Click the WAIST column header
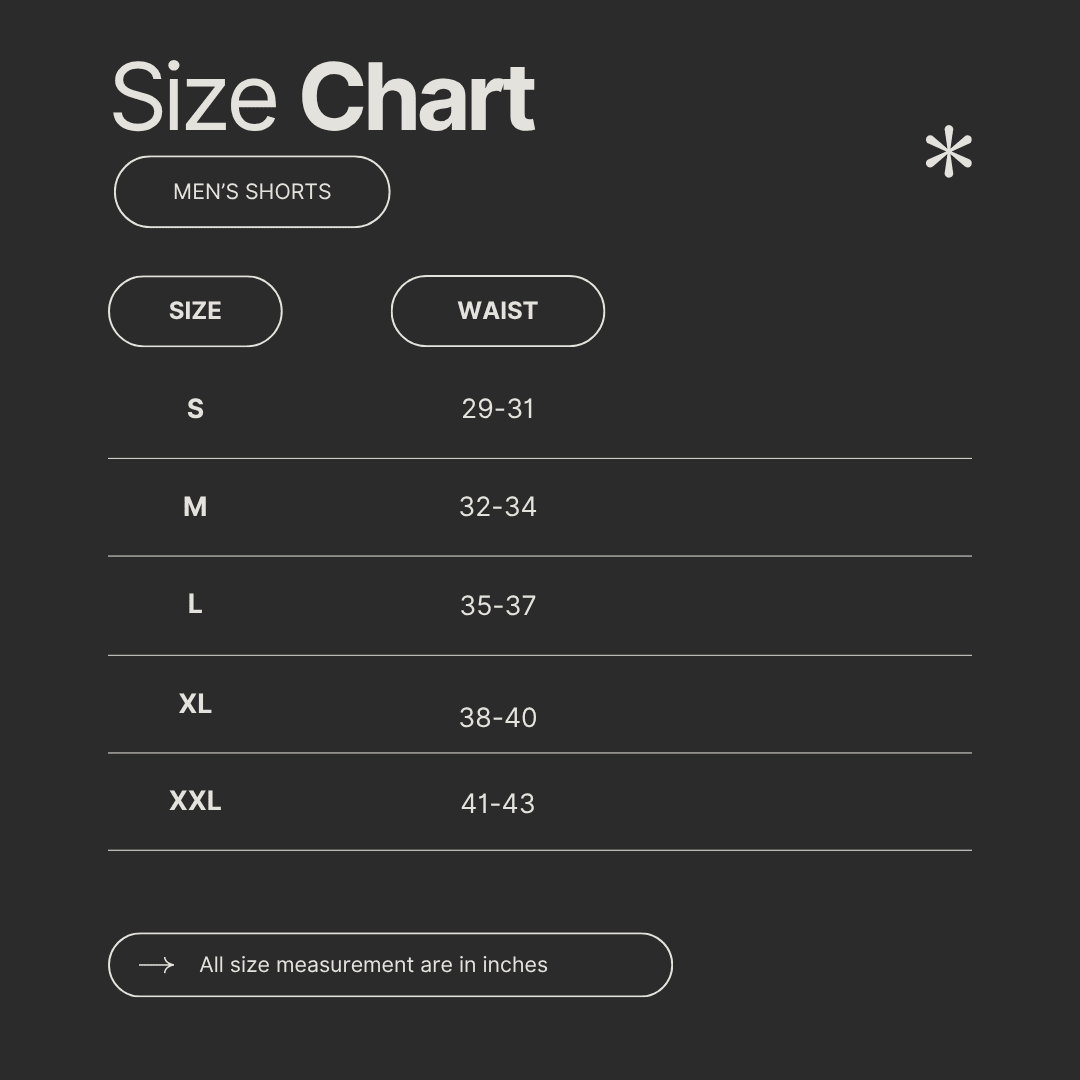1080x1080 pixels. click(497, 311)
